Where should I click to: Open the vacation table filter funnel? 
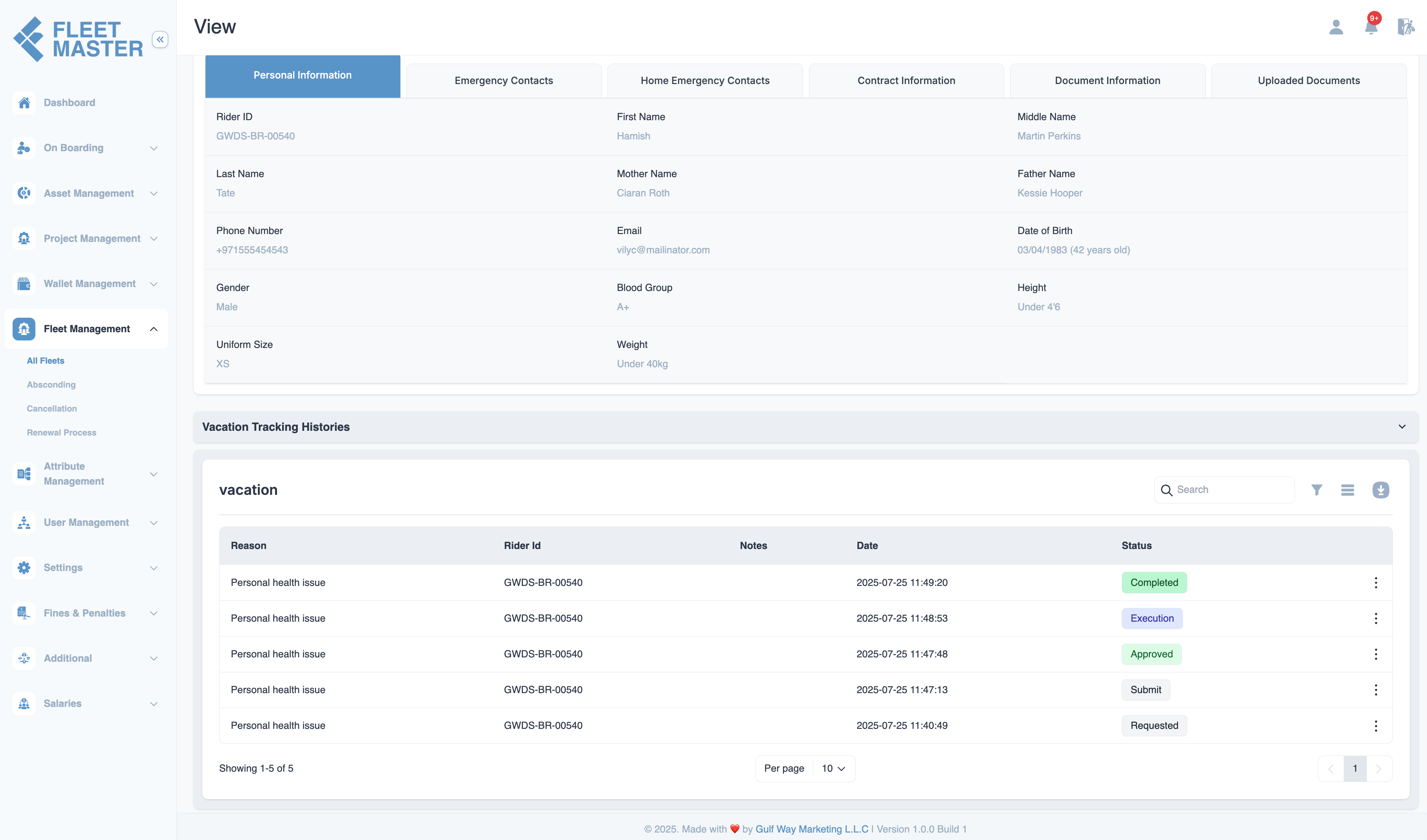(1317, 490)
